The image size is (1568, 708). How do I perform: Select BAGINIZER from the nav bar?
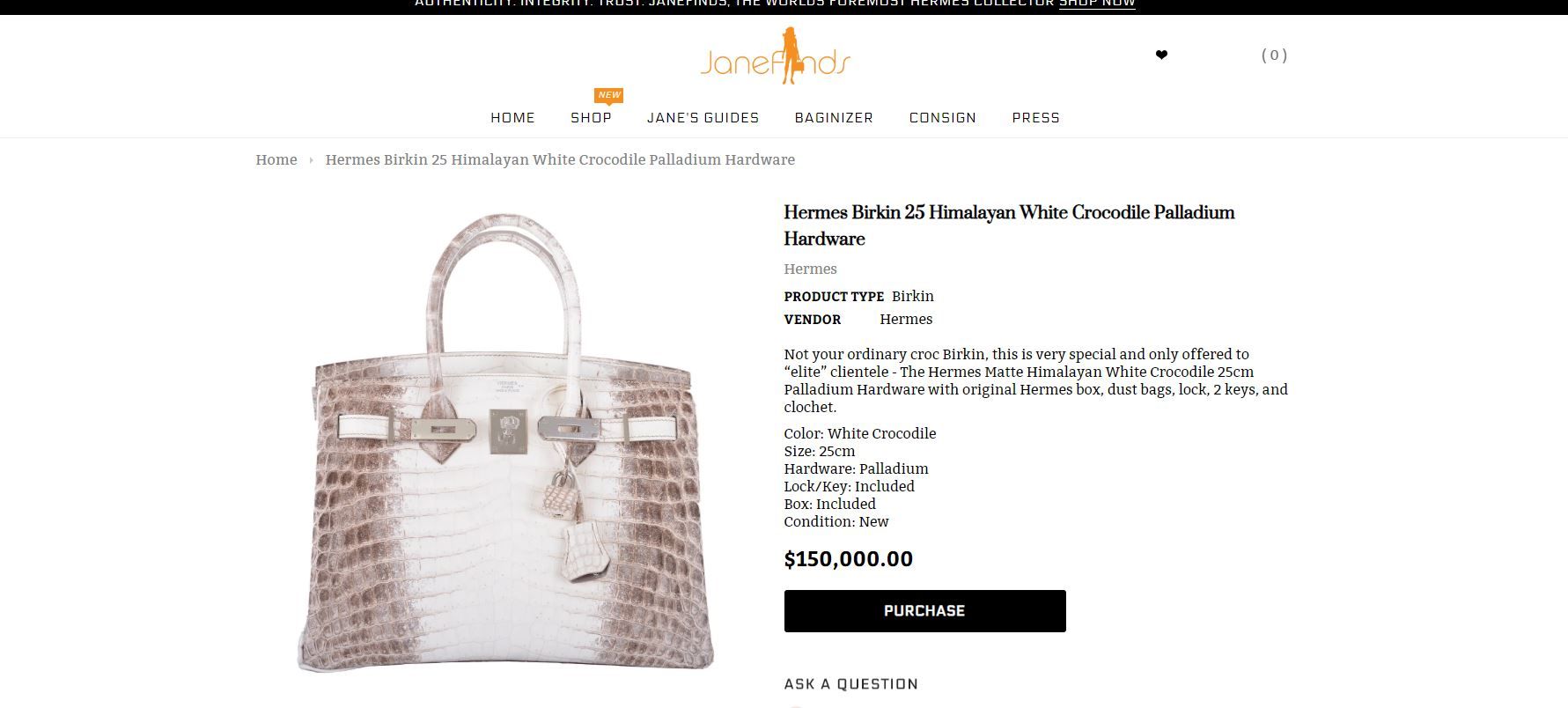tap(834, 118)
